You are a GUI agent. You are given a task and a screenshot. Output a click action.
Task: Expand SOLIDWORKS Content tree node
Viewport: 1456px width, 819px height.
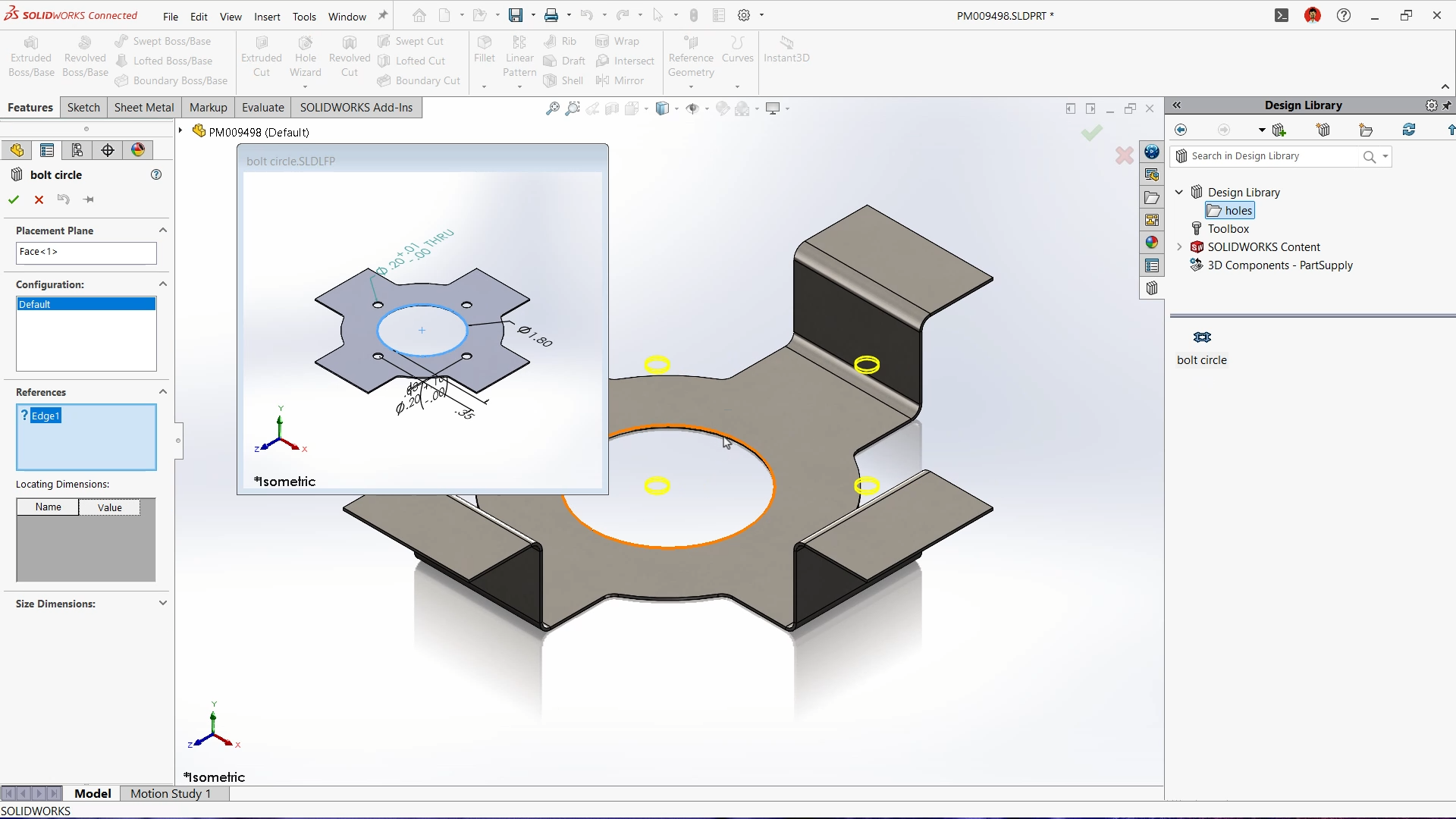point(1179,247)
